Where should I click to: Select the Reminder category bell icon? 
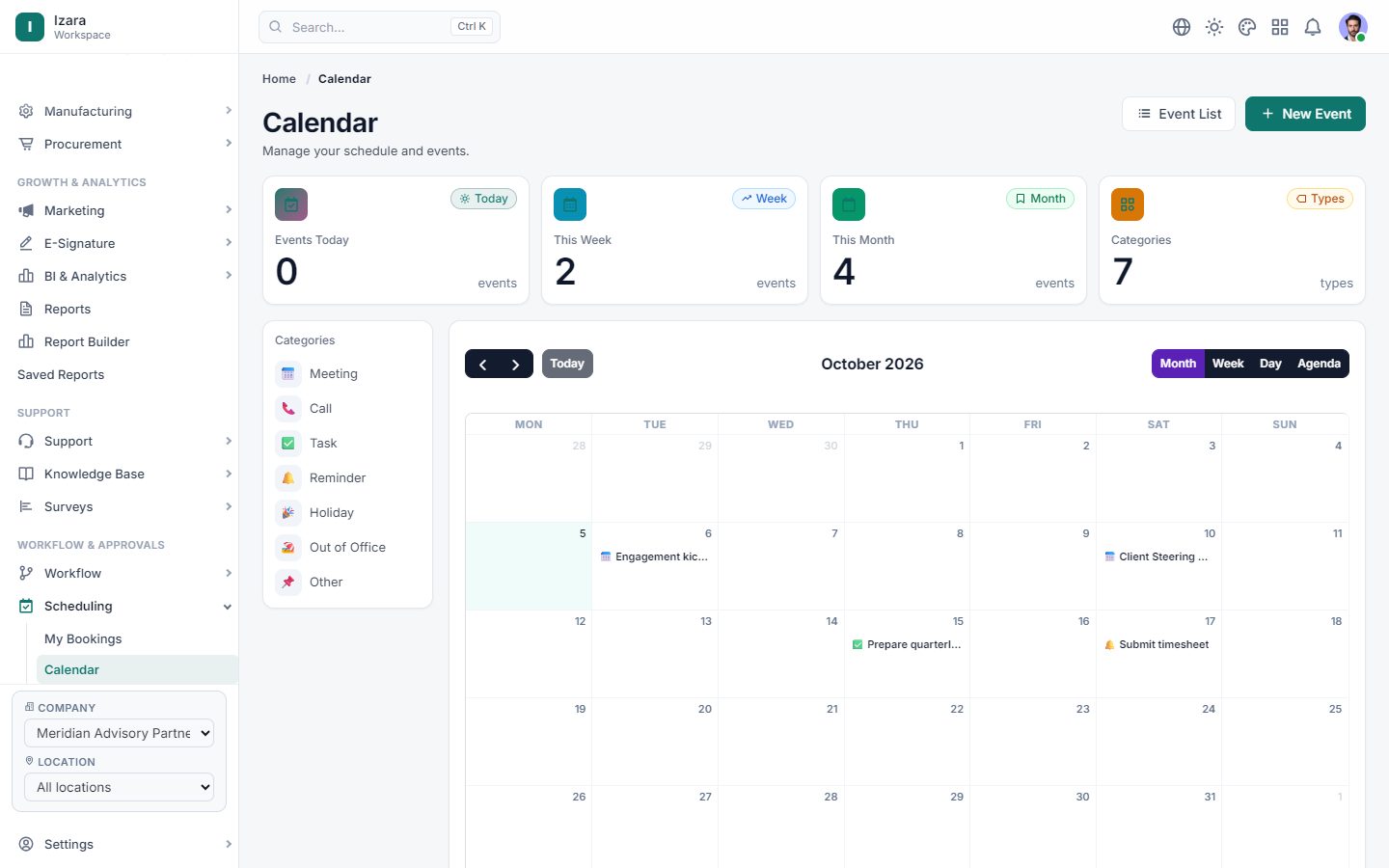pos(288,478)
